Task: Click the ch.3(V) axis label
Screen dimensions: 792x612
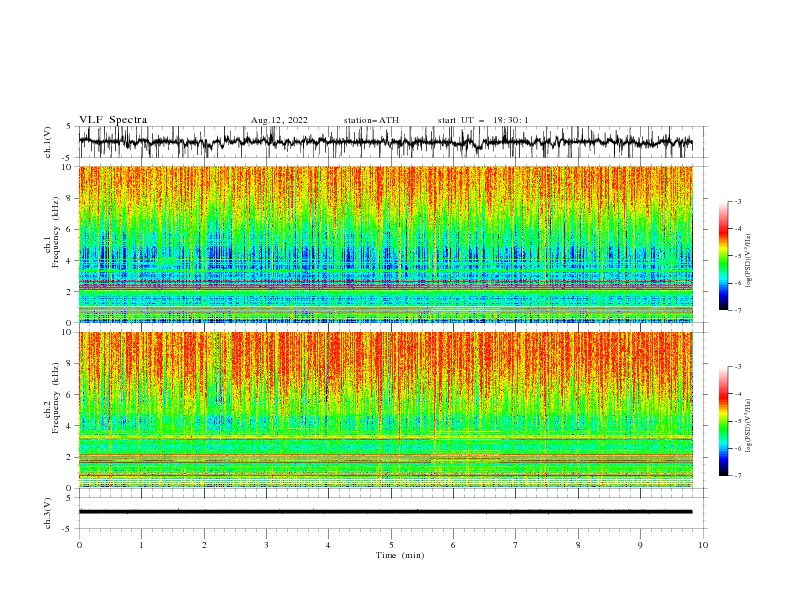Action: point(48,513)
